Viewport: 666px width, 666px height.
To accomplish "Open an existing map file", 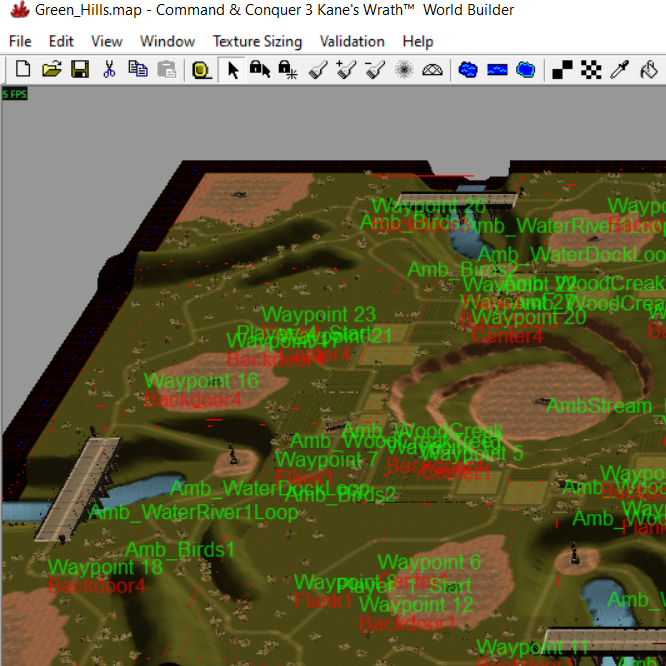I will tap(51, 69).
